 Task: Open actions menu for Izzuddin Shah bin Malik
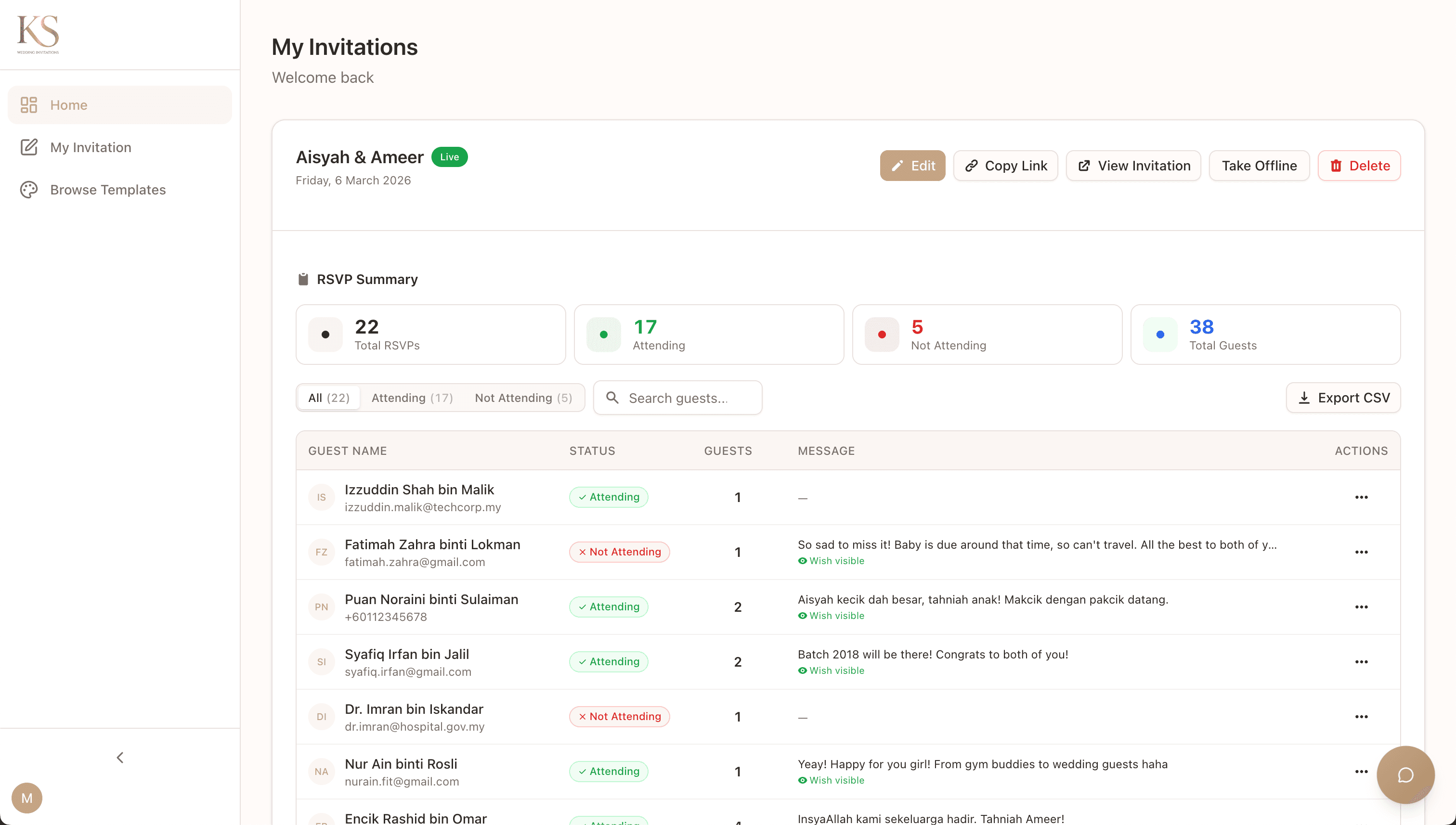(x=1362, y=497)
